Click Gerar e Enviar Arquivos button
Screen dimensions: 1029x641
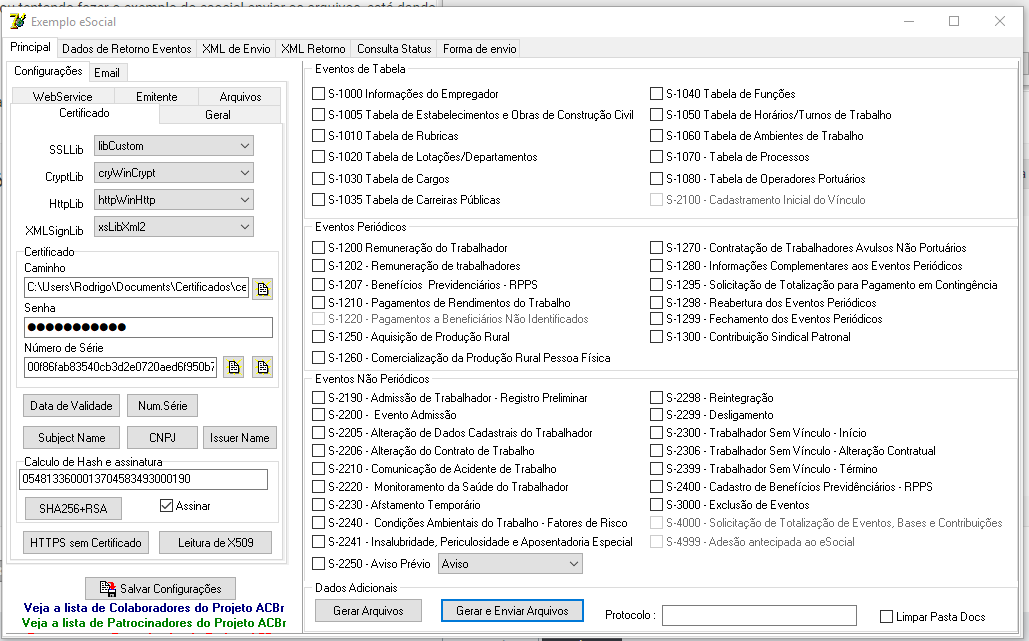pos(513,611)
